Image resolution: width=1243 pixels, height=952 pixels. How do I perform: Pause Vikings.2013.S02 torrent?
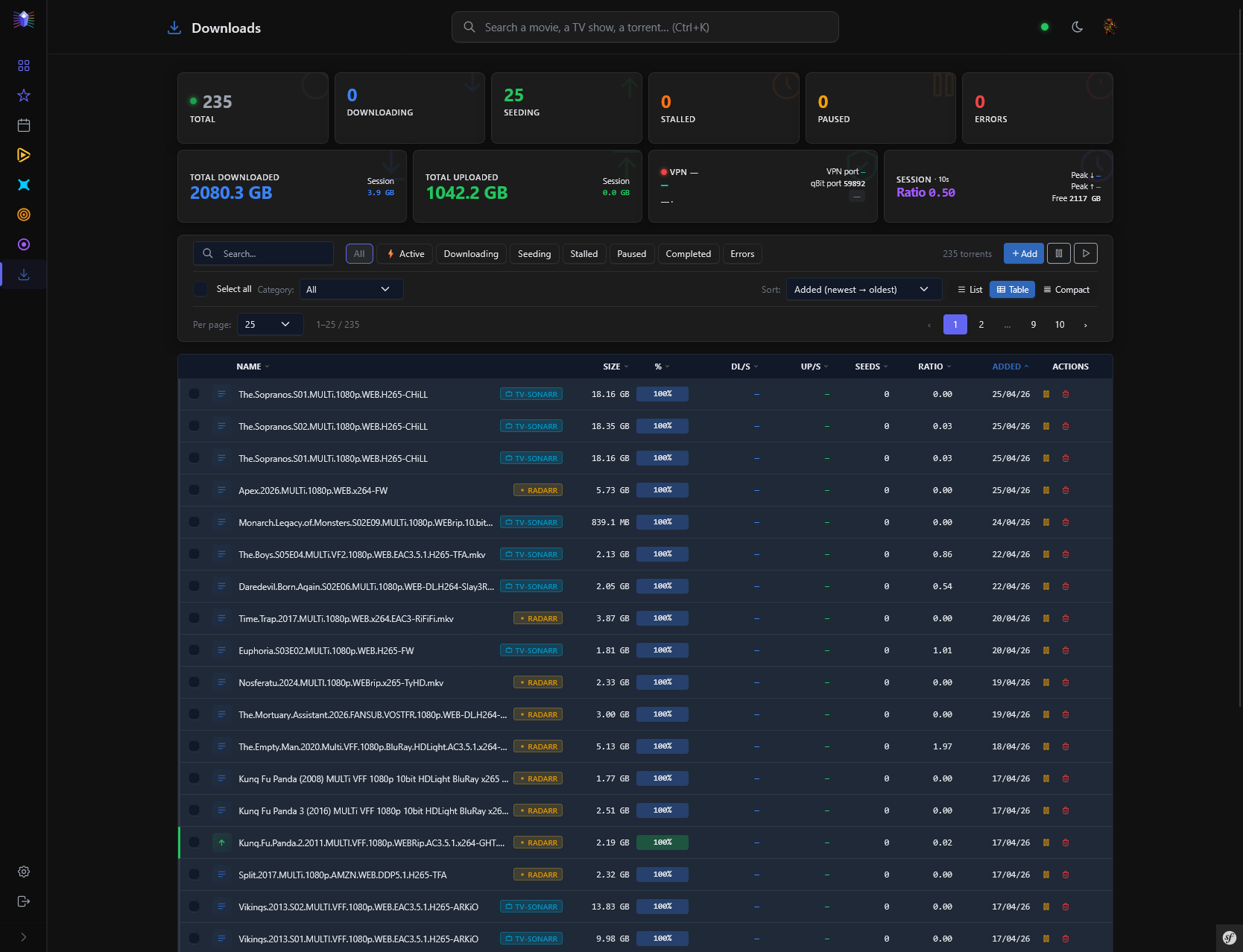(x=1046, y=907)
